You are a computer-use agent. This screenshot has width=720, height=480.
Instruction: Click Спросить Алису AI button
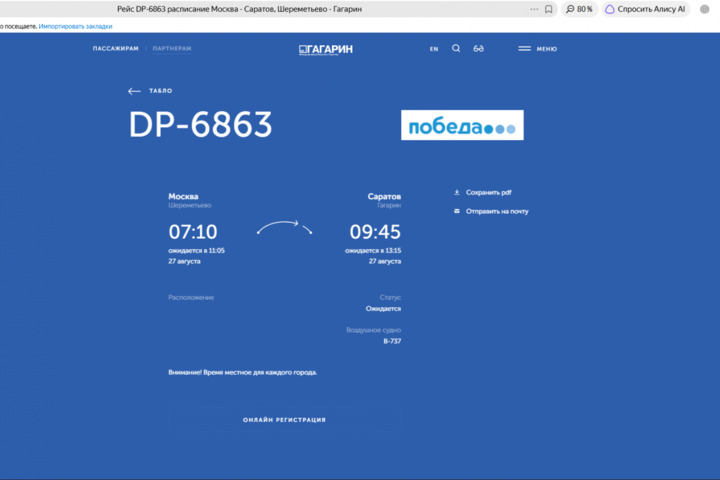coord(645,9)
